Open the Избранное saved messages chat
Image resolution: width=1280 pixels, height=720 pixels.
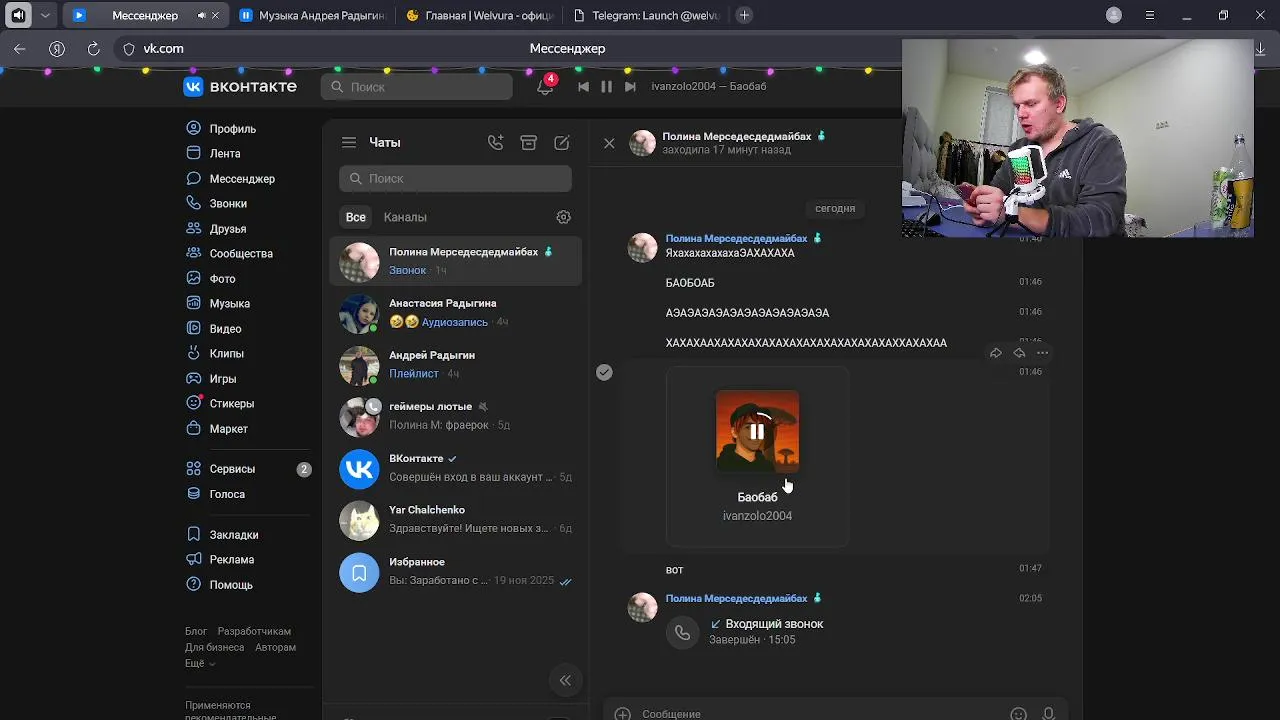(455, 572)
